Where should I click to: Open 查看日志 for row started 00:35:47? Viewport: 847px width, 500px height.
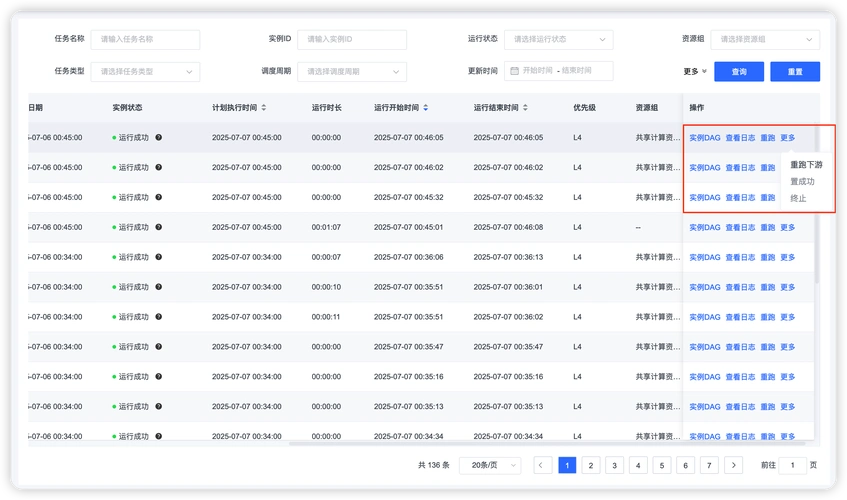740,347
